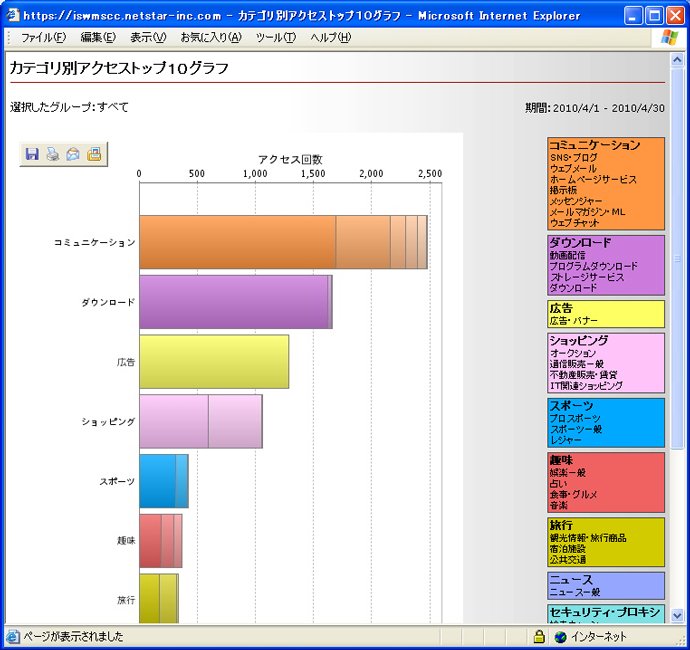
Task: Click the Internet zone globe icon in the status bar
Action: [x=560, y=636]
